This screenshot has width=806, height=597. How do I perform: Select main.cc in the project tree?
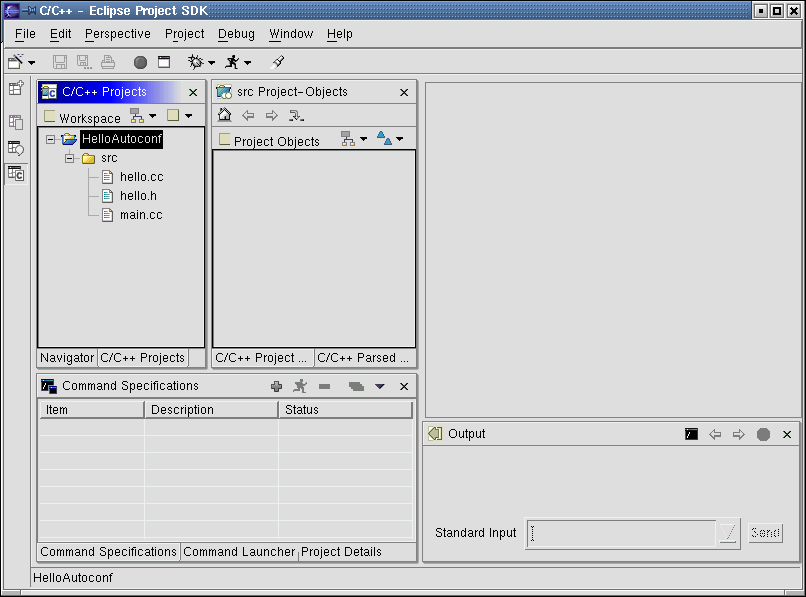pos(140,215)
